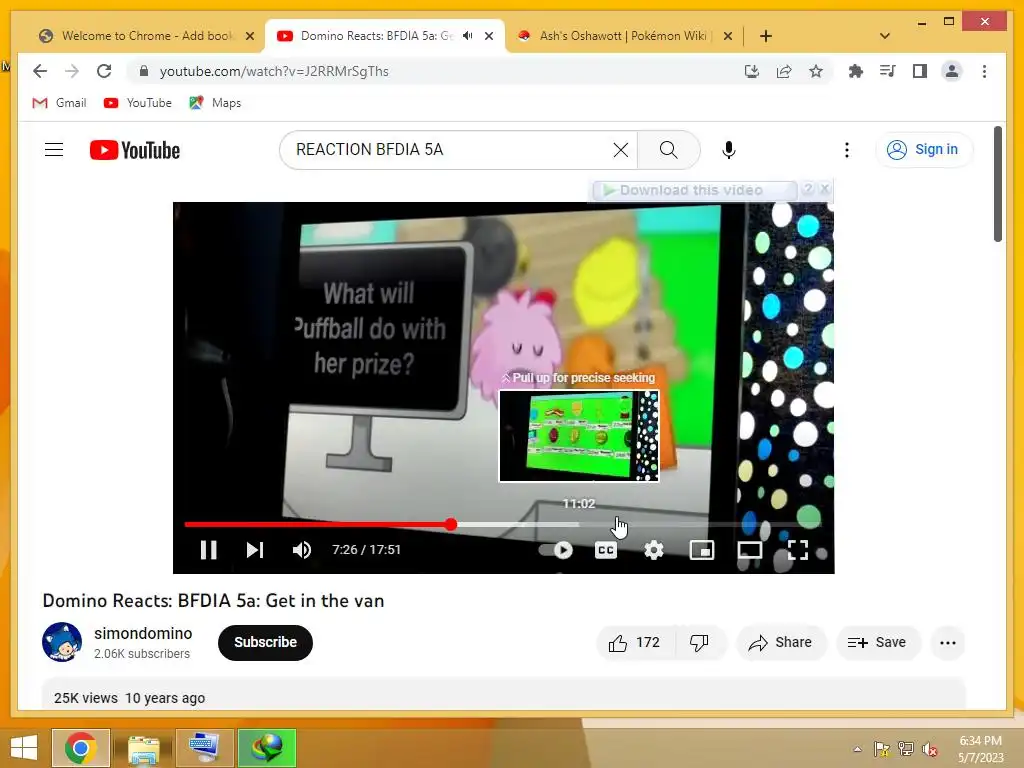The height and width of the screenshot is (768, 1024).
Task: Open Maps bookmark
Action: point(216,103)
